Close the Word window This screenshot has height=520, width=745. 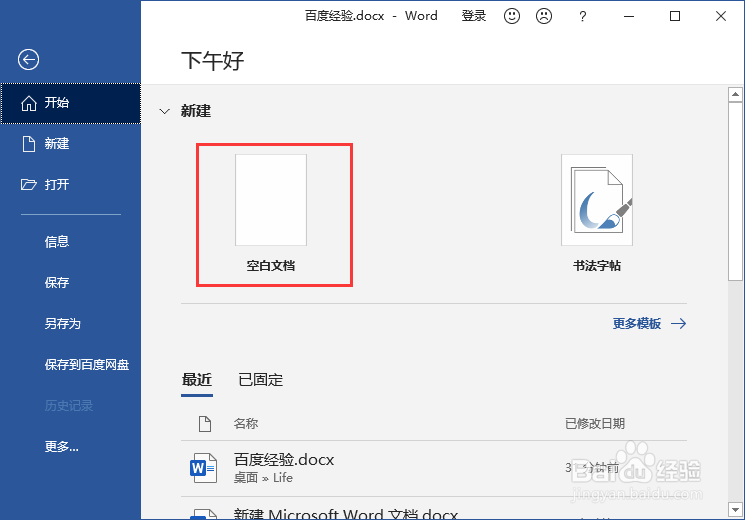[721, 16]
